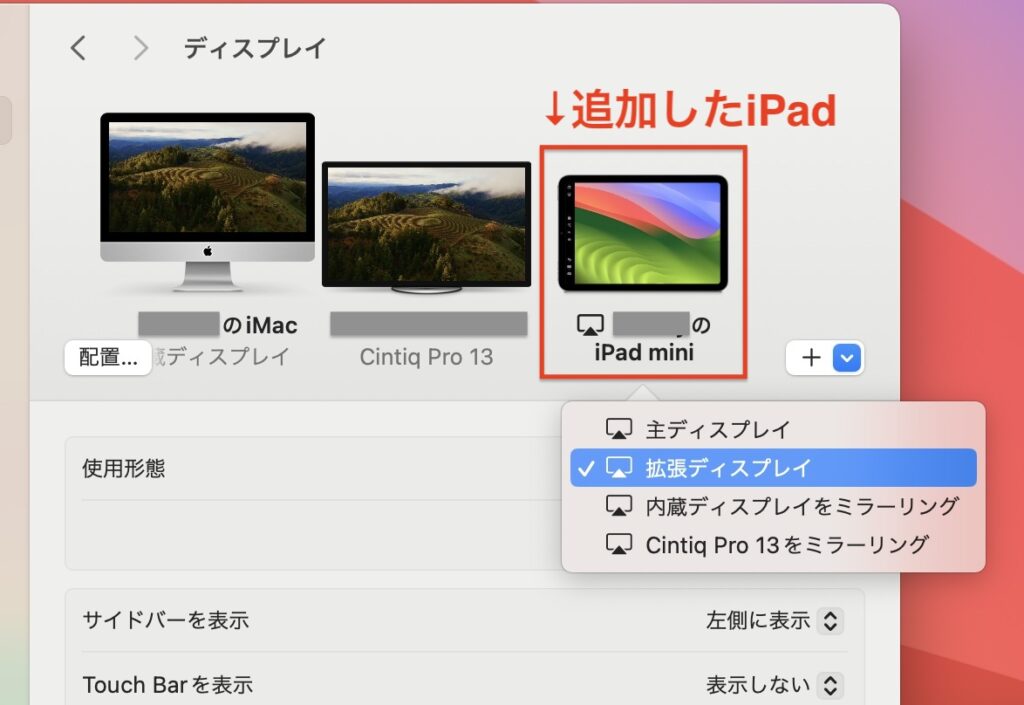Click the のiMac name label
This screenshot has height=705, width=1024.
(x=260, y=325)
